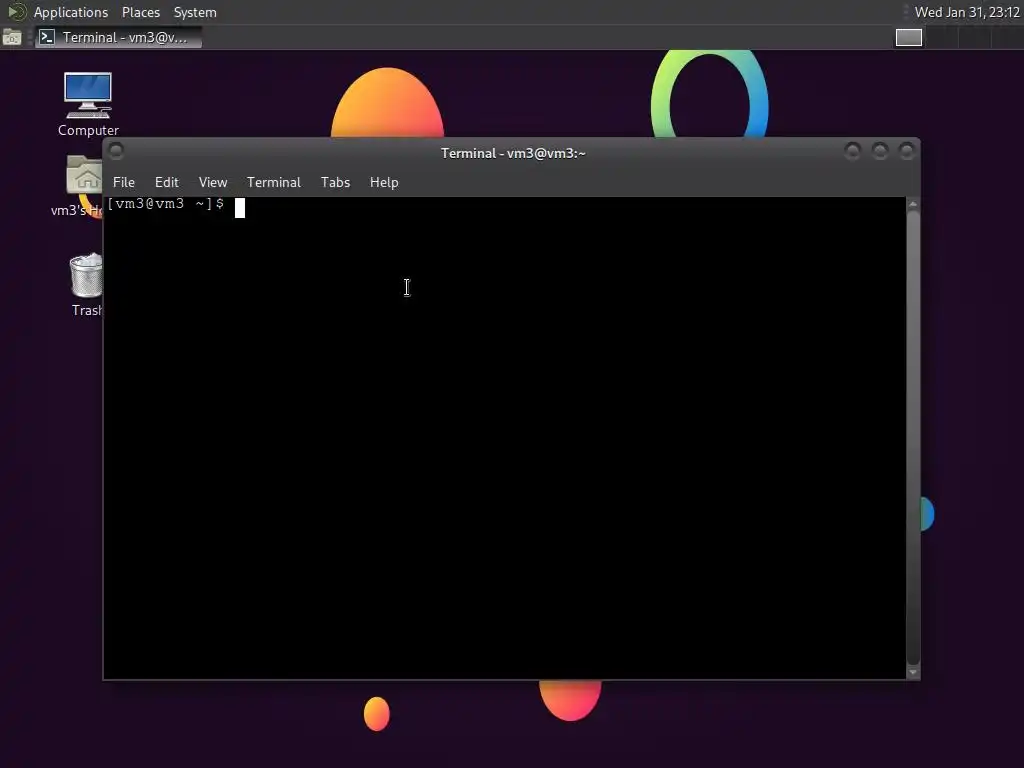The height and width of the screenshot is (768, 1024).
Task: Close the Terminal window
Action: (x=906, y=152)
